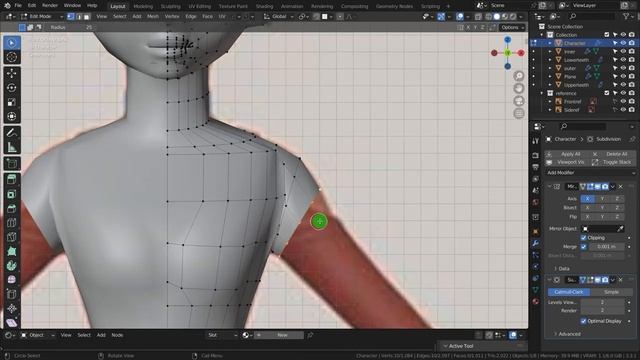Enable vertex select mode
This screenshot has height=360, width=640.
[71, 17]
